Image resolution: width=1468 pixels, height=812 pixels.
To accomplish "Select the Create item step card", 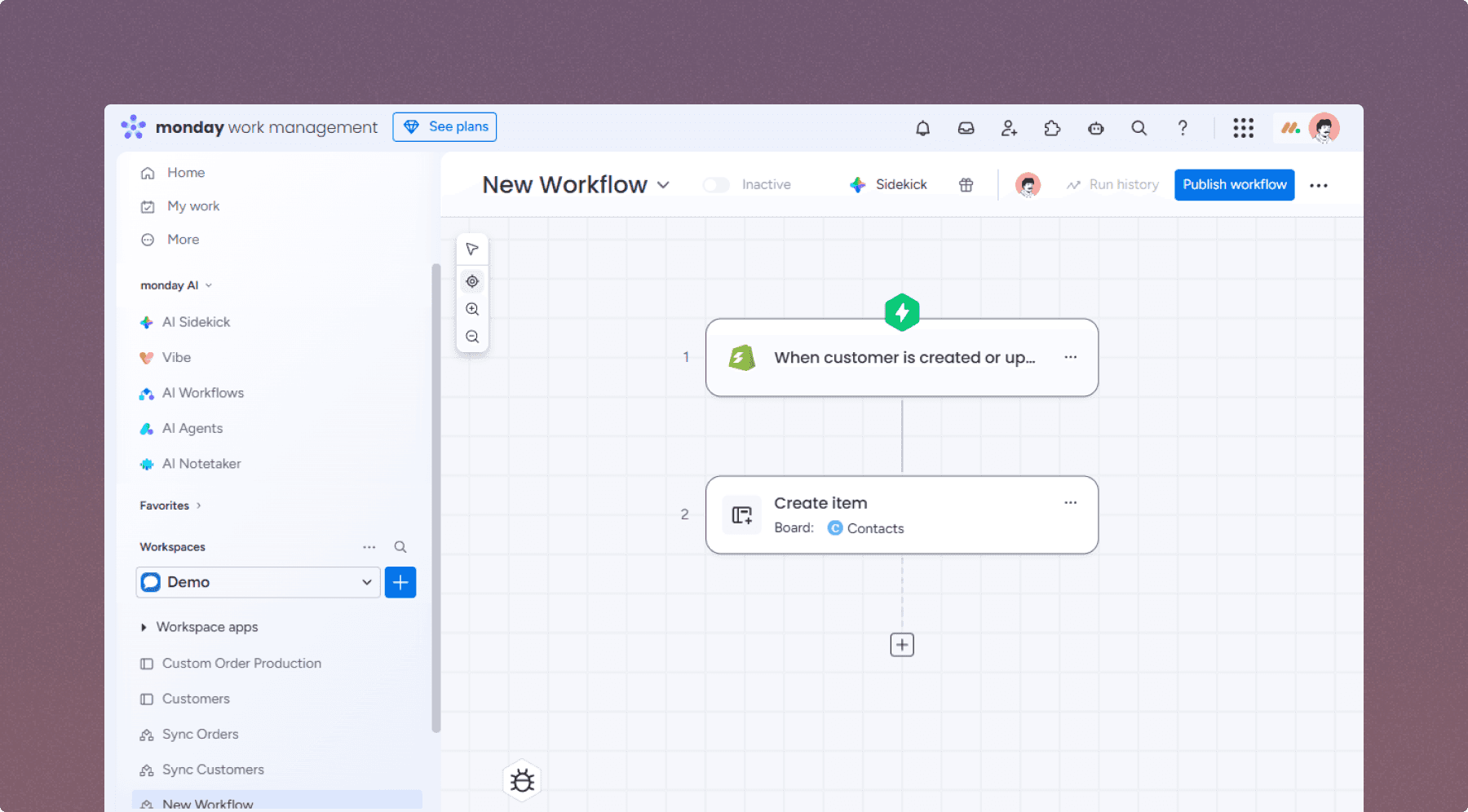I will [x=902, y=514].
